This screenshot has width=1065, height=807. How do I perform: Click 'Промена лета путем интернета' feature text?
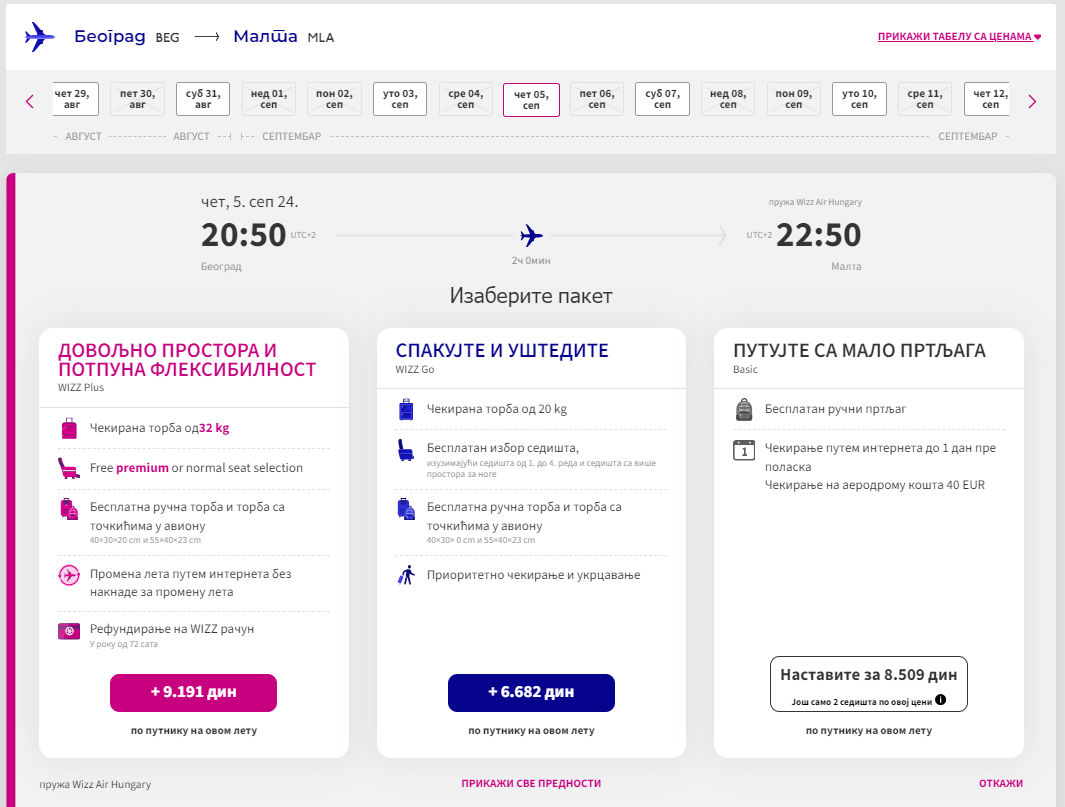pos(190,583)
